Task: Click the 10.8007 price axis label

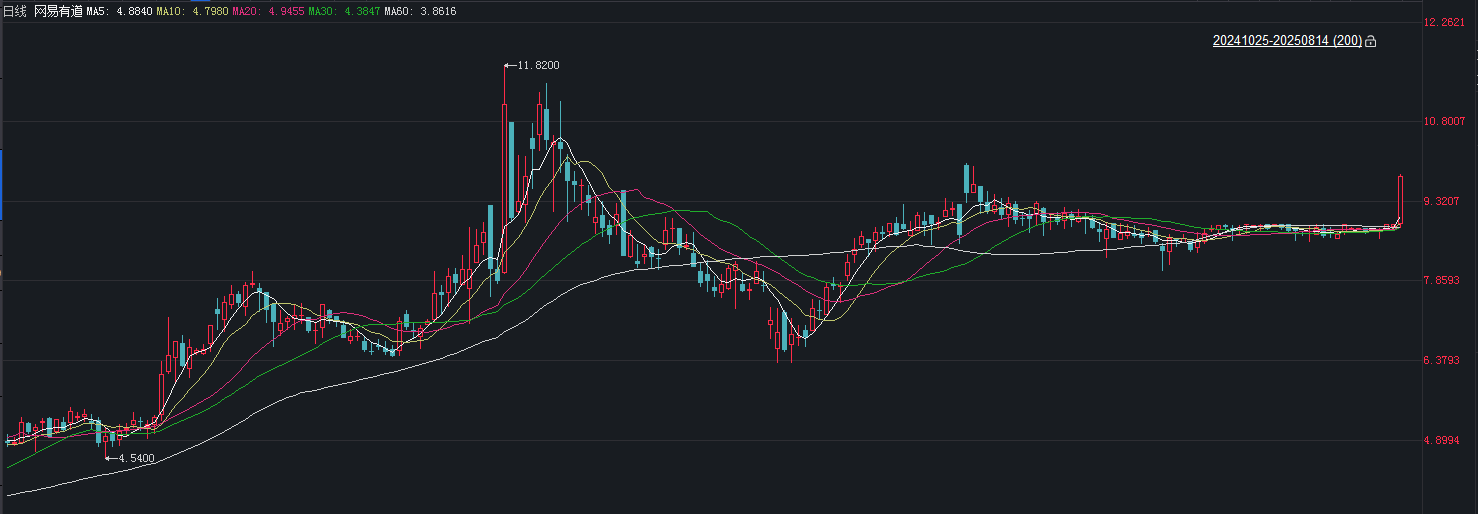Action: tap(1443, 121)
